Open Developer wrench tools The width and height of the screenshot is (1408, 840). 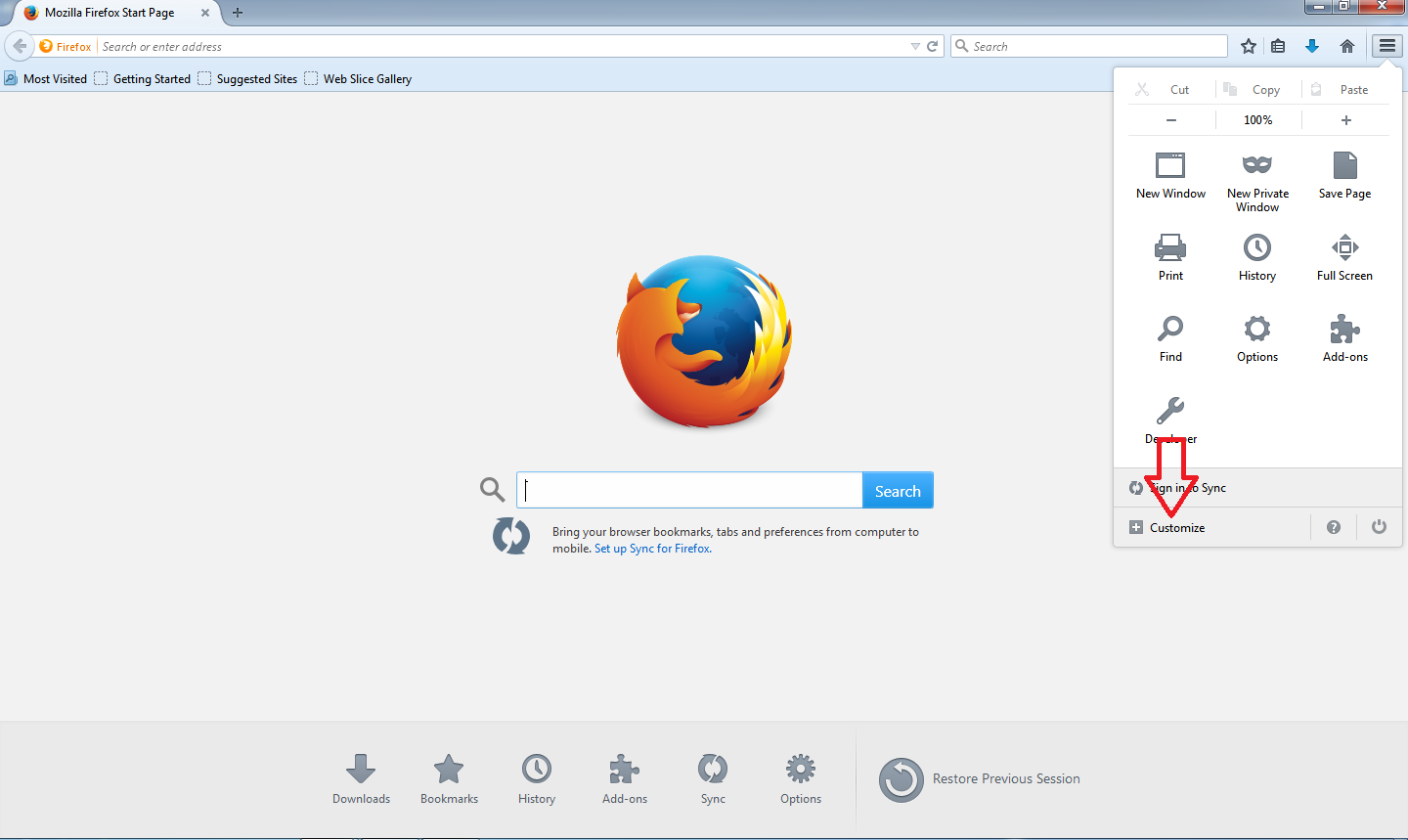point(1170,420)
